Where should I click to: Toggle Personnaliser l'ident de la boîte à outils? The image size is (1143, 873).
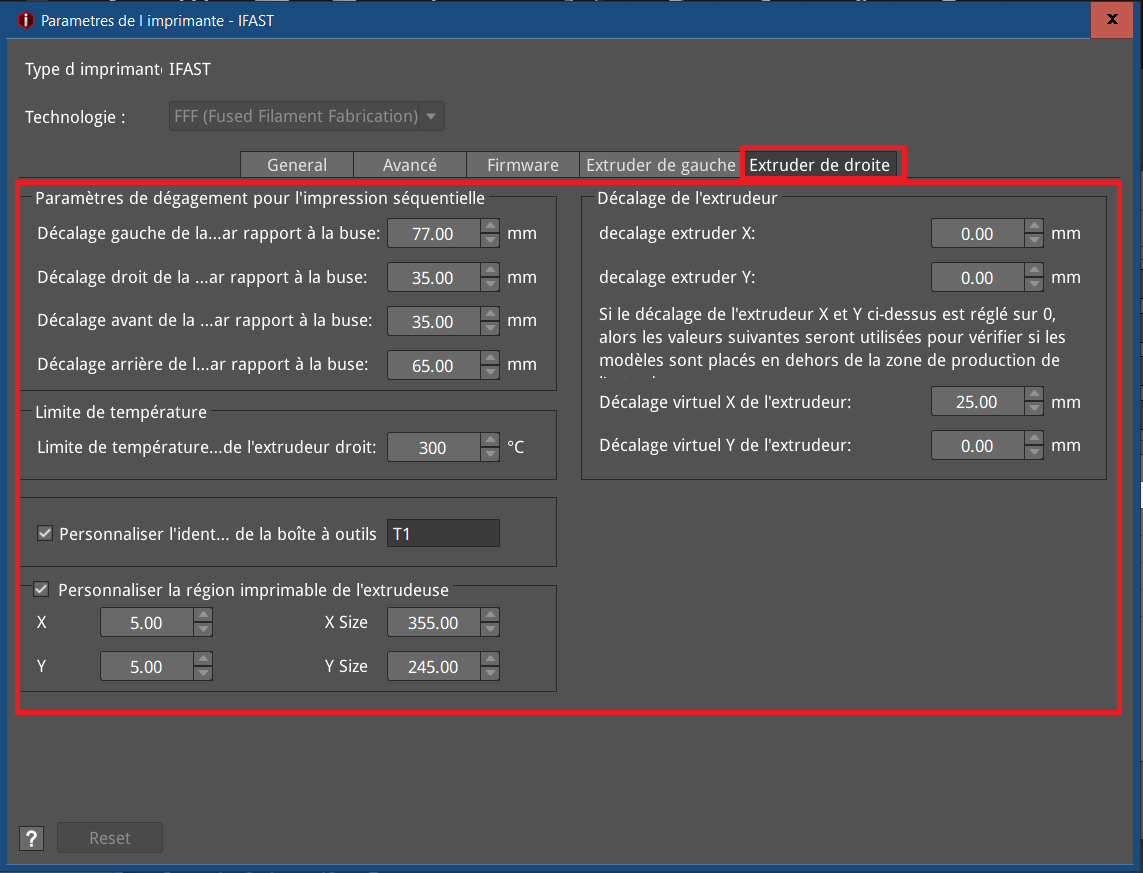tap(45, 533)
